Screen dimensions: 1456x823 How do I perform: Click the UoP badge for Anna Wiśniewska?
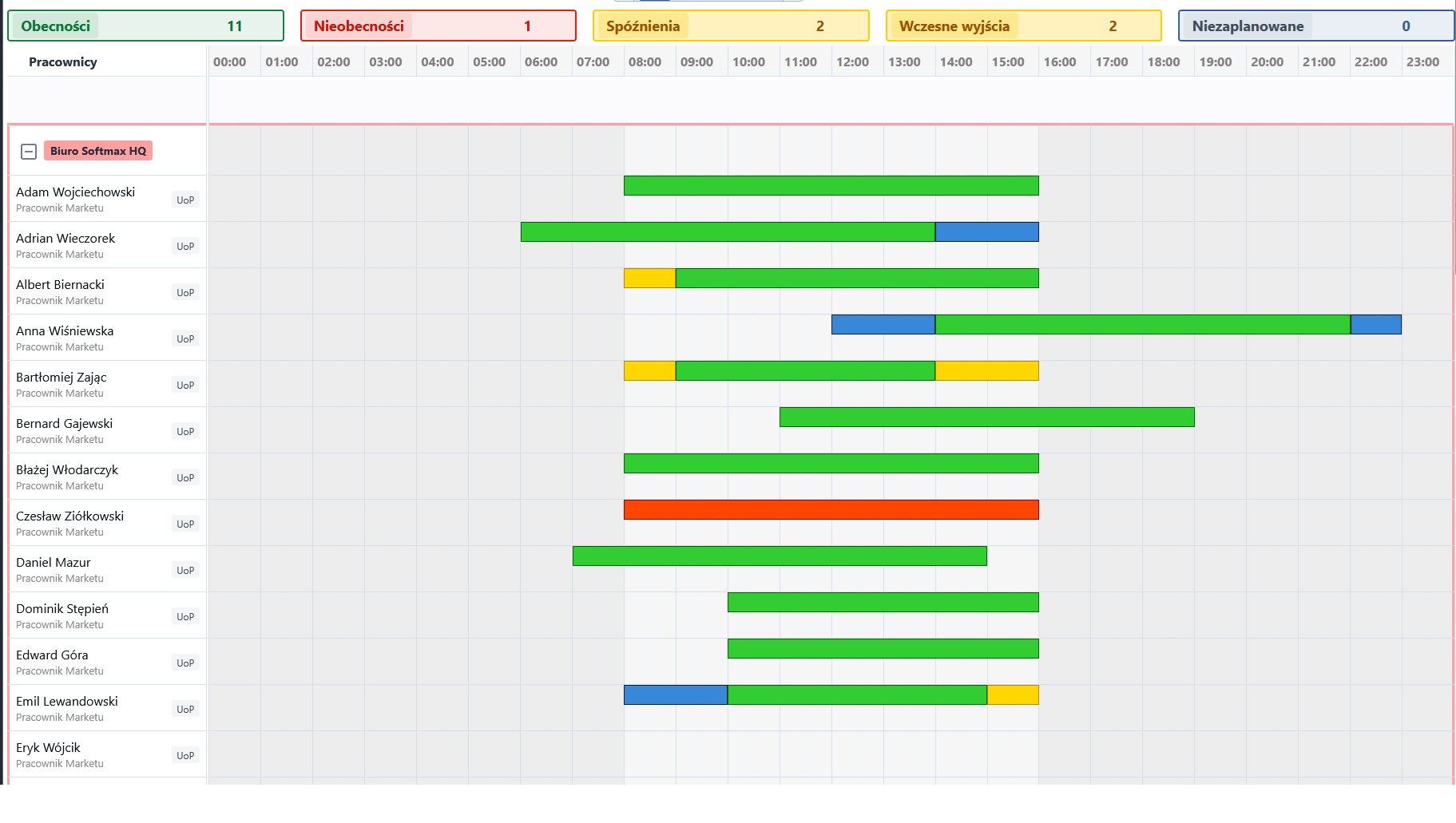pyautogui.click(x=185, y=339)
